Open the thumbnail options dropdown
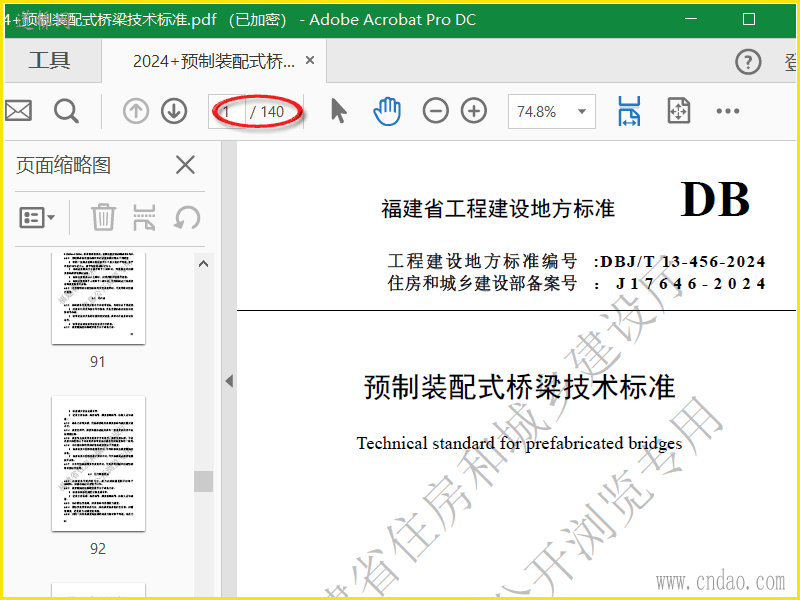 coord(37,217)
